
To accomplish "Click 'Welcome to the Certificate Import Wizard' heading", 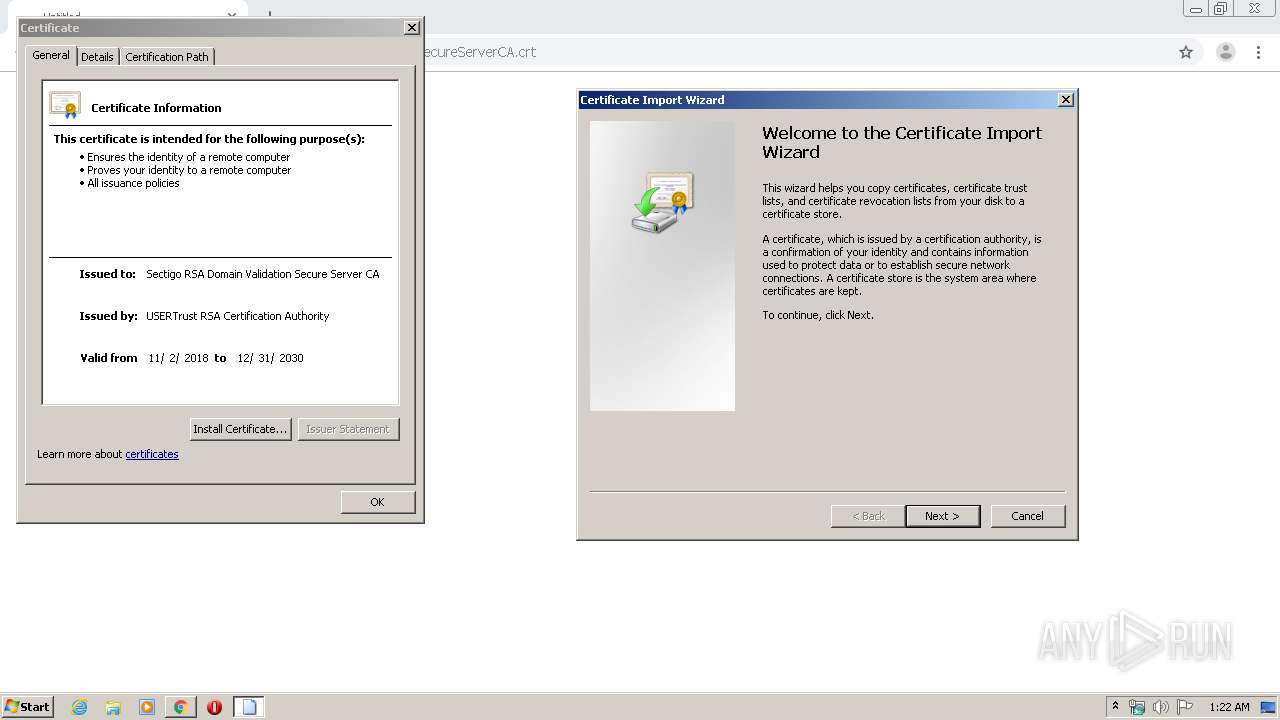I will (x=902, y=142).
